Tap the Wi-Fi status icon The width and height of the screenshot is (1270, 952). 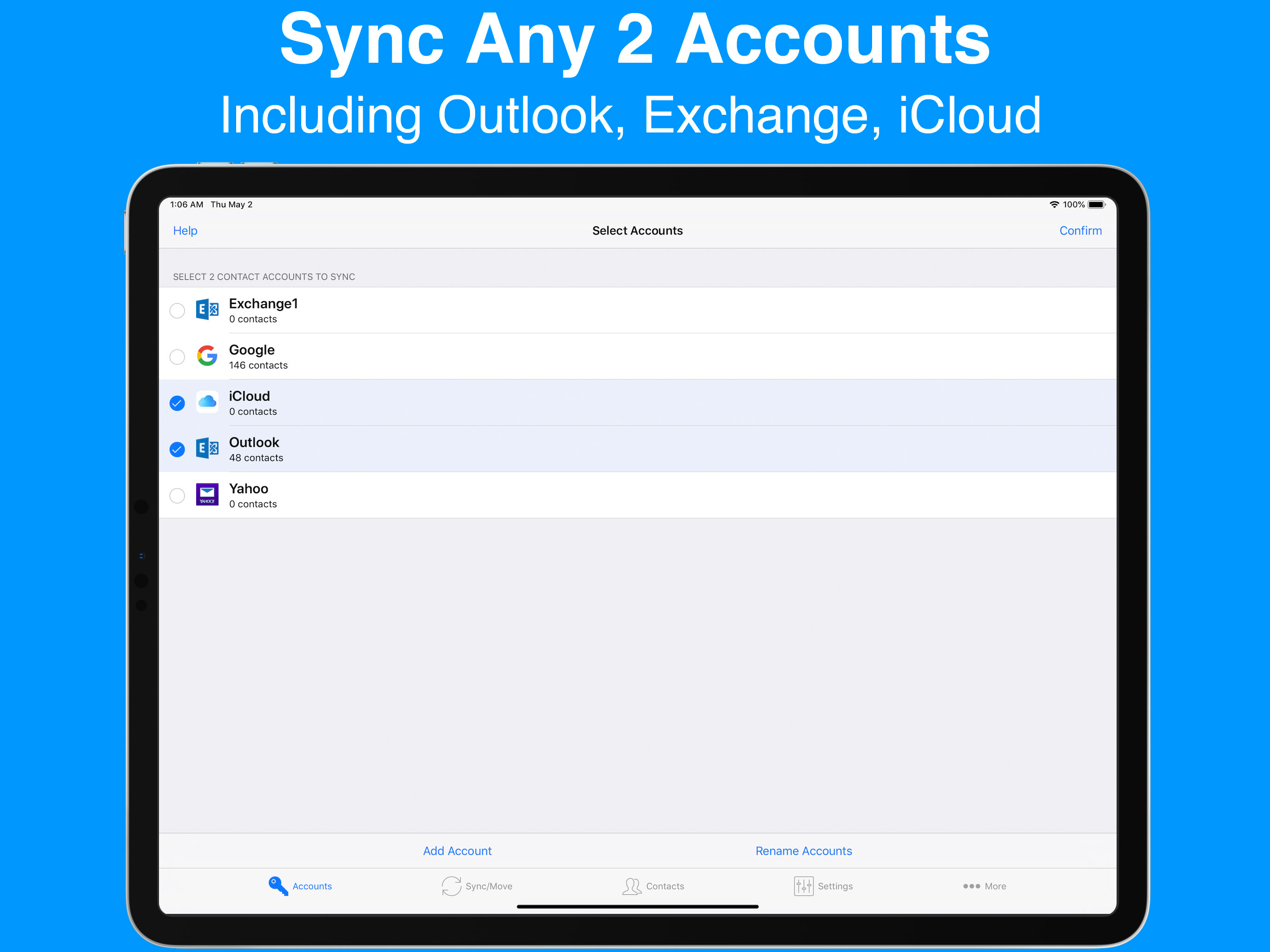[x=1054, y=205]
